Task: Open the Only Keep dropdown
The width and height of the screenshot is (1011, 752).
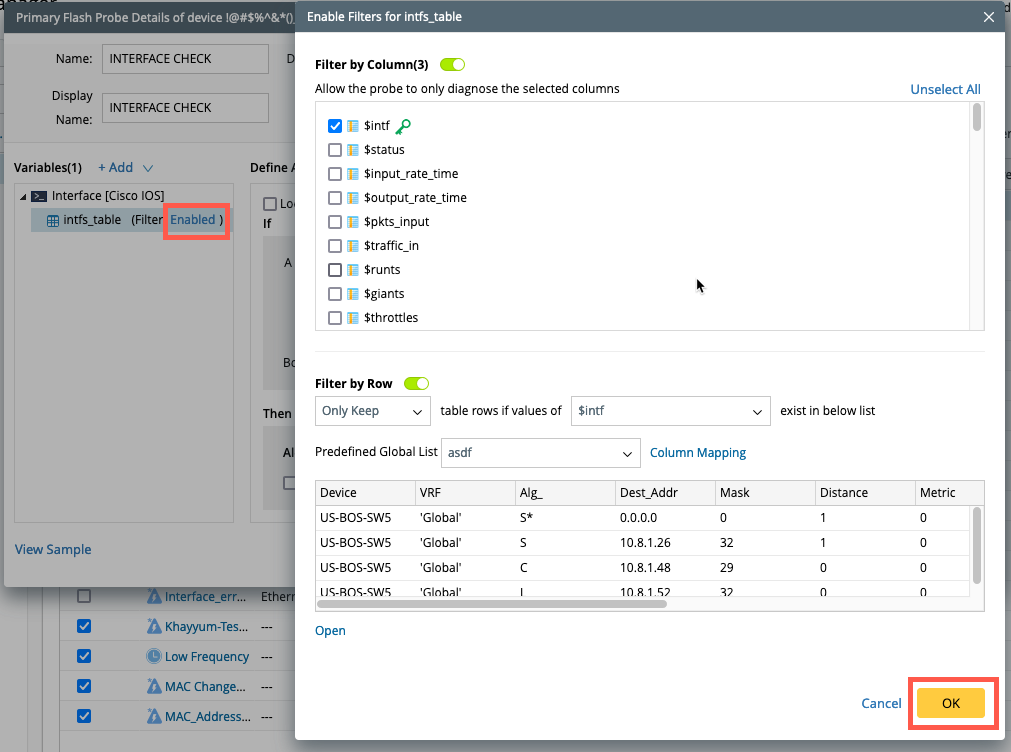Action: coord(373,411)
